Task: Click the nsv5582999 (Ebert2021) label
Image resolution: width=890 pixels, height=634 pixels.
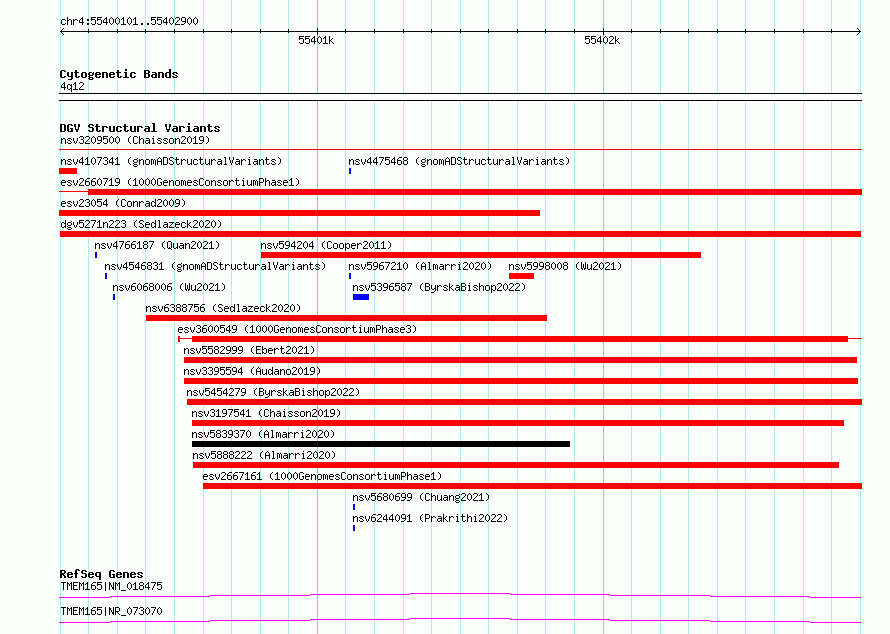Action: (x=249, y=350)
